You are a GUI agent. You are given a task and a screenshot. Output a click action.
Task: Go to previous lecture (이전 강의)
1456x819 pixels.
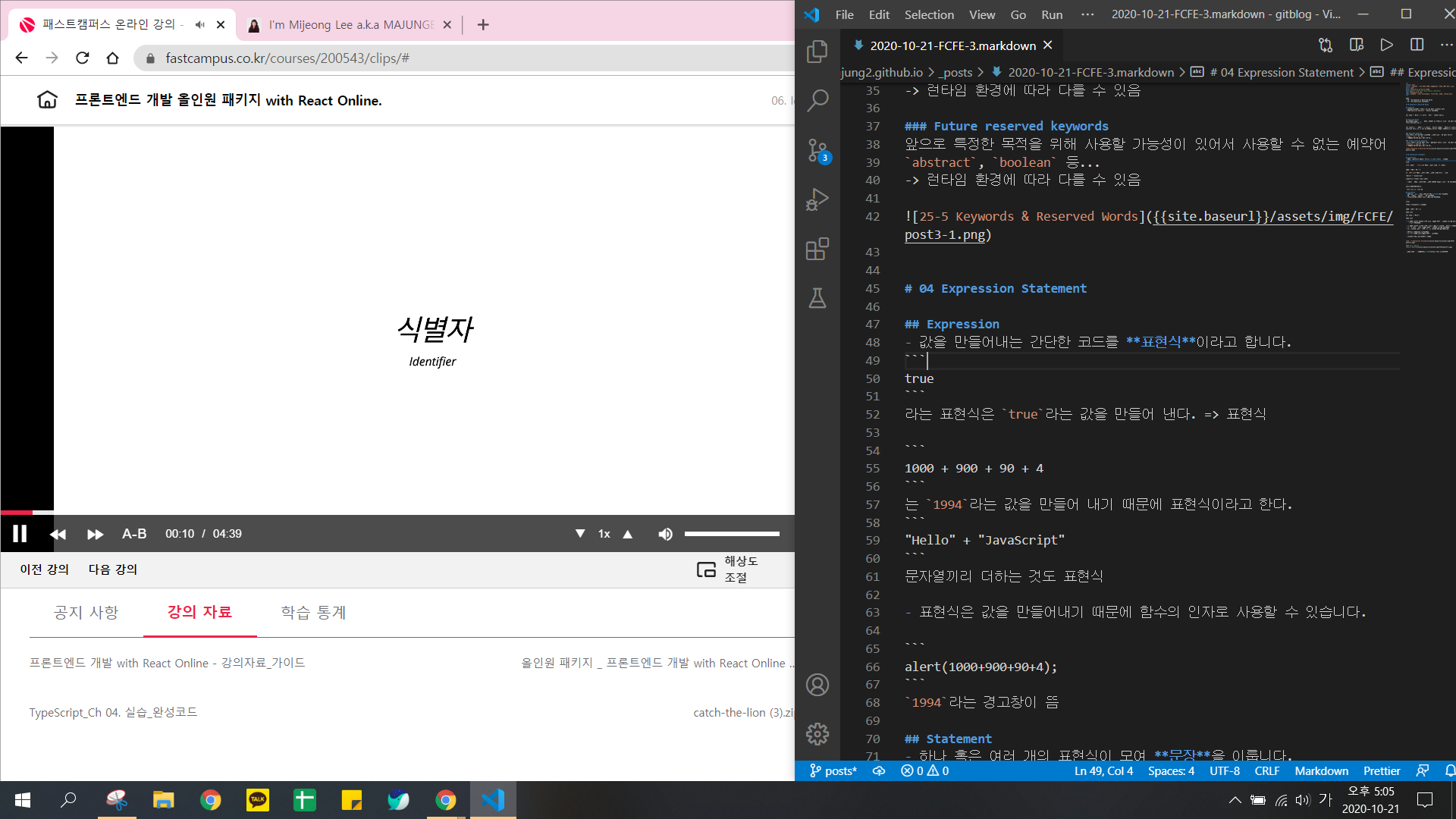coord(45,570)
